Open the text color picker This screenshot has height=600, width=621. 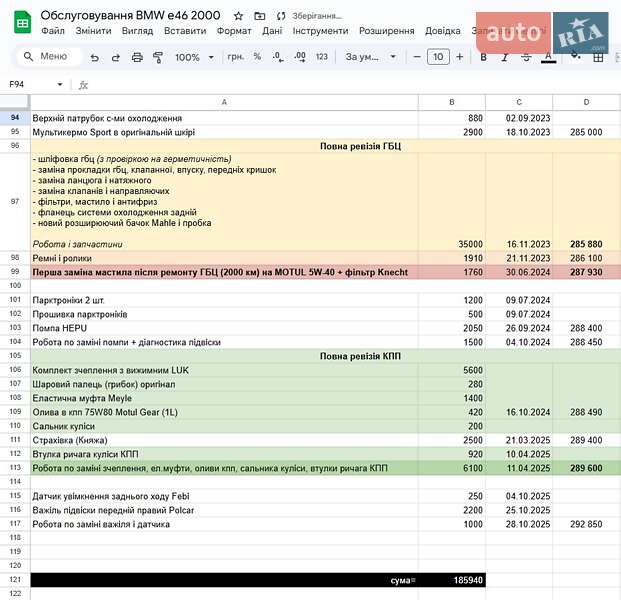click(548, 57)
